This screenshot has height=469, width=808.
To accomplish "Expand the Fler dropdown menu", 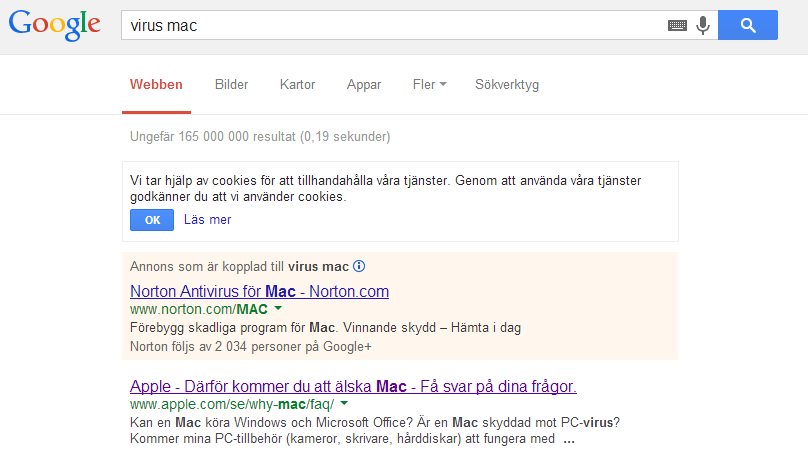I will click(x=429, y=85).
